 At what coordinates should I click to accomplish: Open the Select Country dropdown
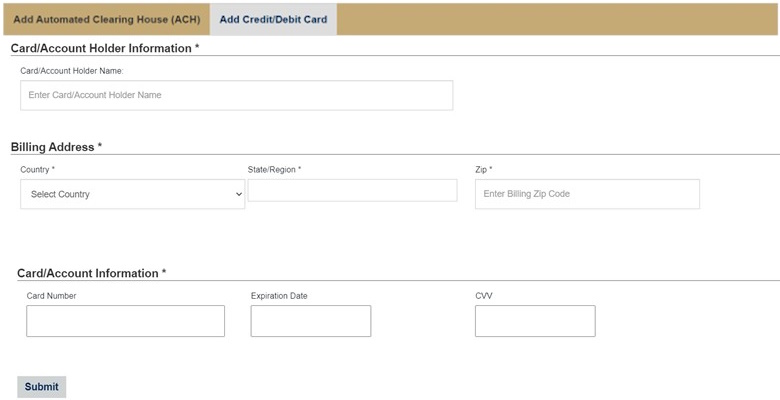pos(132,194)
